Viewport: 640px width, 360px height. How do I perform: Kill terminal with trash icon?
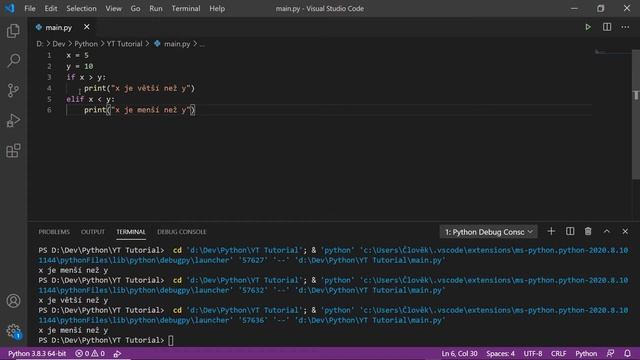coord(588,231)
